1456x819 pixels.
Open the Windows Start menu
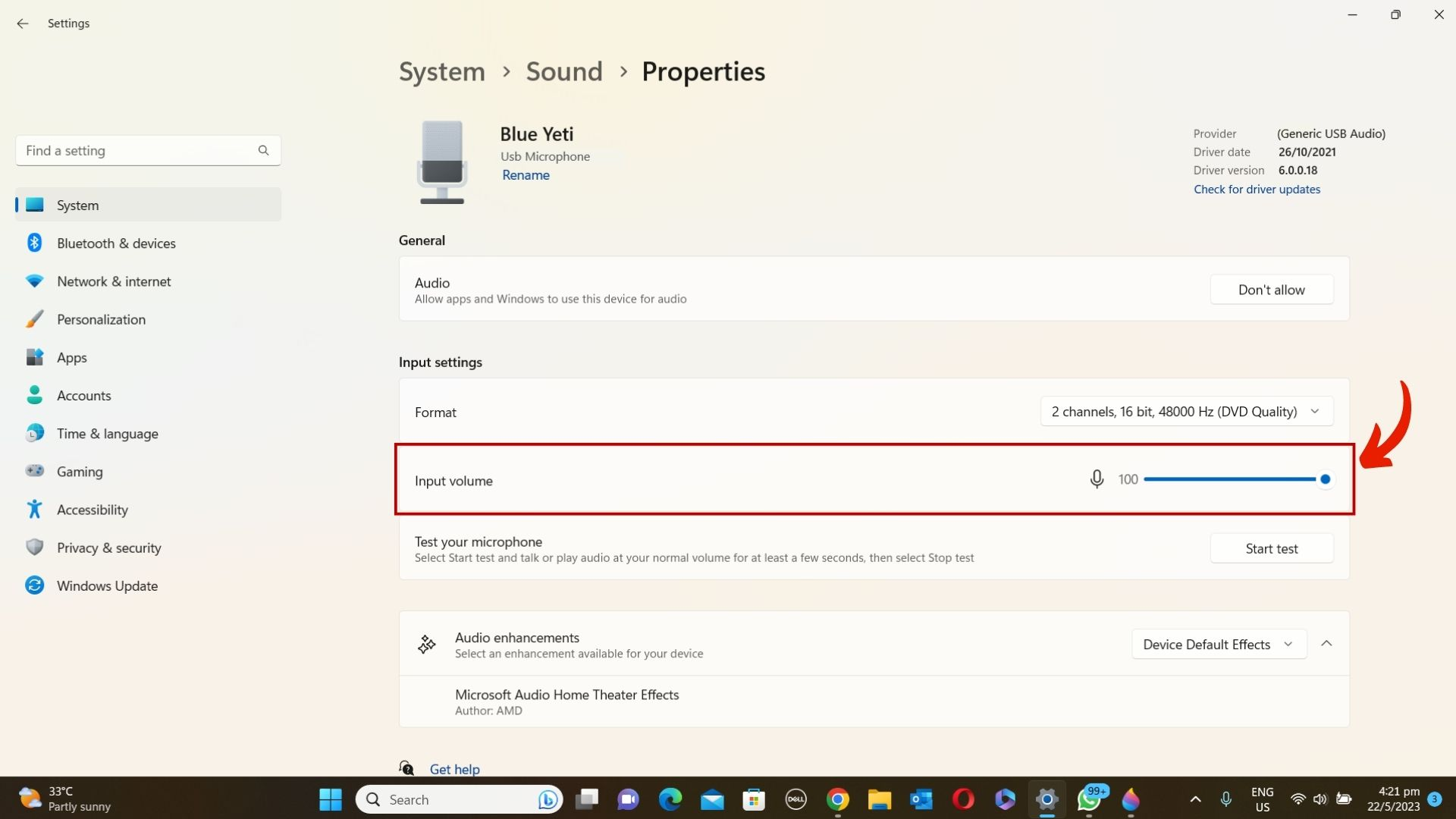tap(331, 799)
